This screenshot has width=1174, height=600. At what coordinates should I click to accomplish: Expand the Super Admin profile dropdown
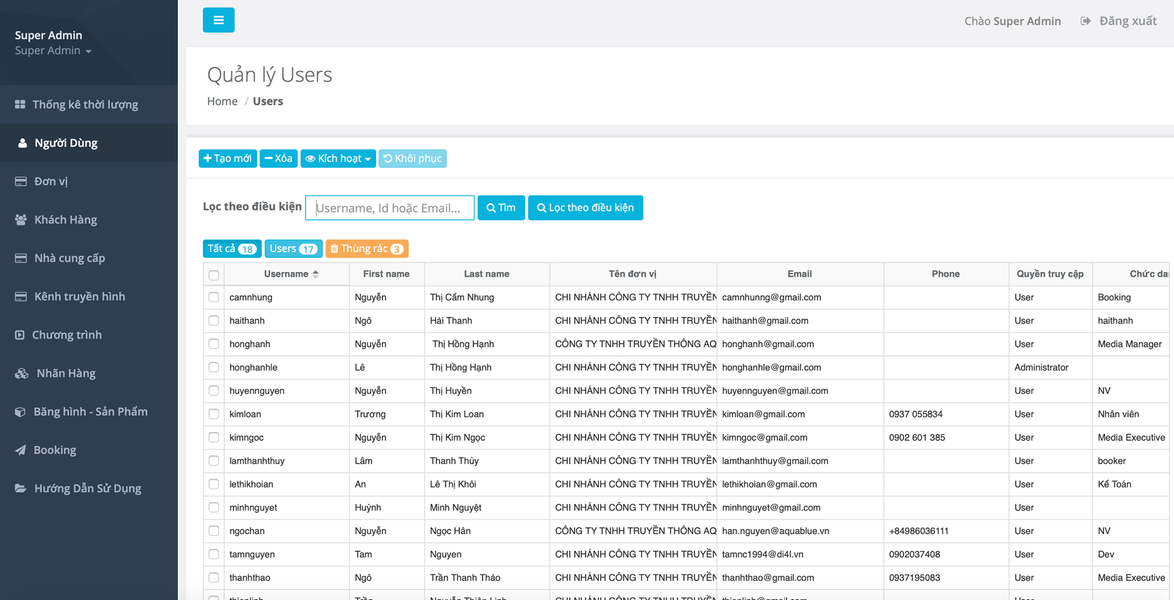pos(53,51)
